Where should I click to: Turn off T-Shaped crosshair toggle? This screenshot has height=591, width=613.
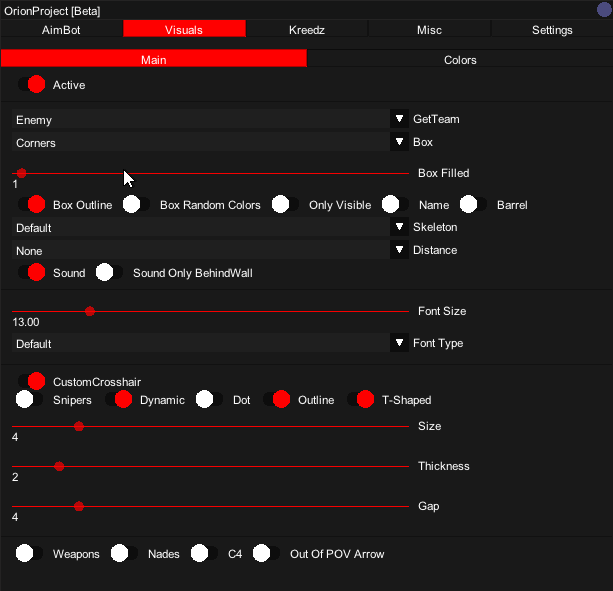pyautogui.click(x=360, y=400)
